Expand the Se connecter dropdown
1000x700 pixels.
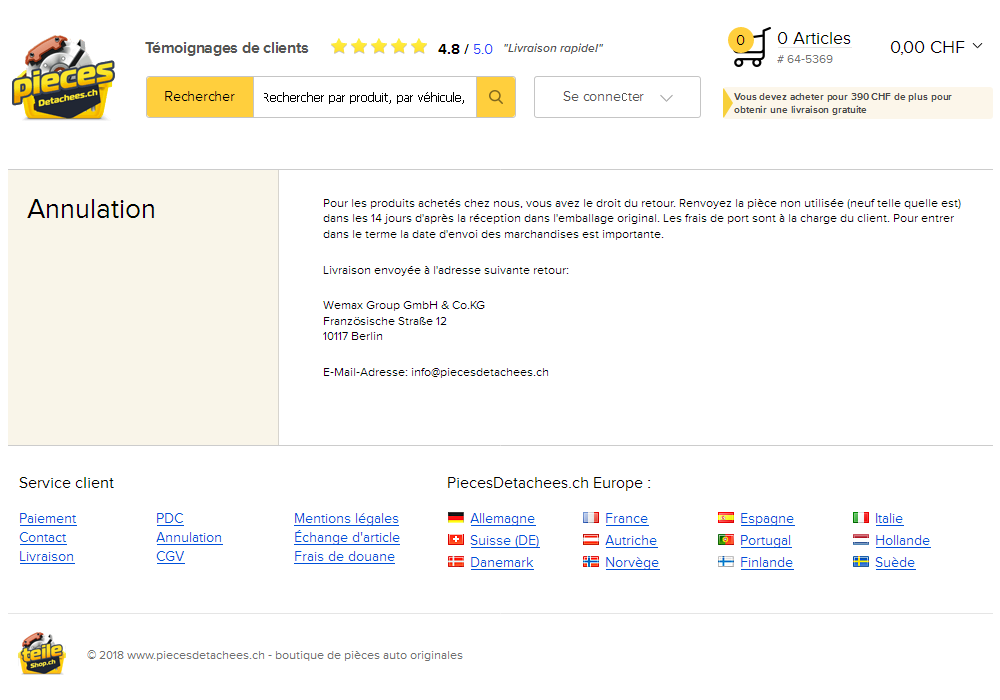click(616, 97)
